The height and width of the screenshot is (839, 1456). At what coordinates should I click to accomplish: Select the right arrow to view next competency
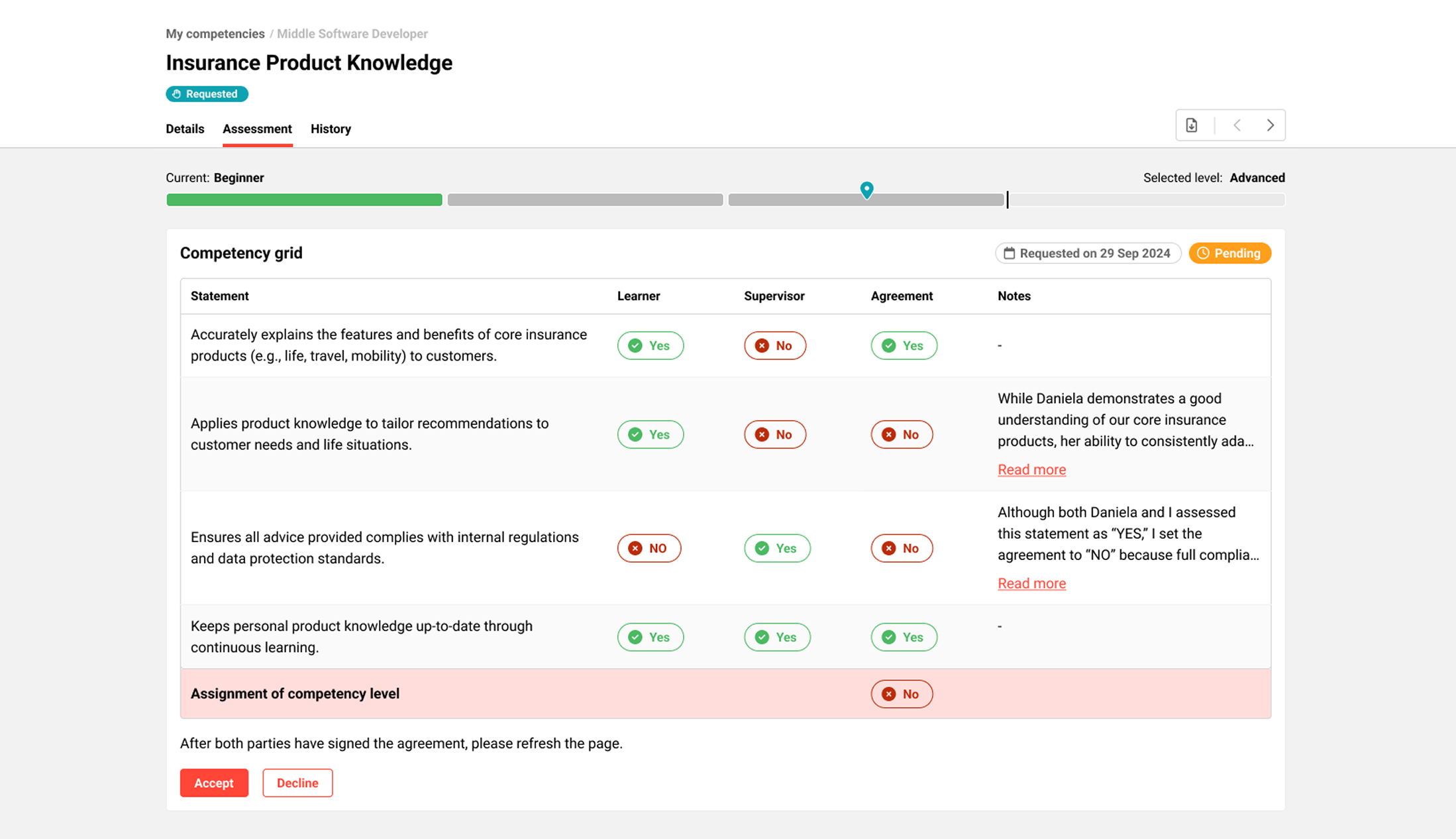pos(1270,125)
